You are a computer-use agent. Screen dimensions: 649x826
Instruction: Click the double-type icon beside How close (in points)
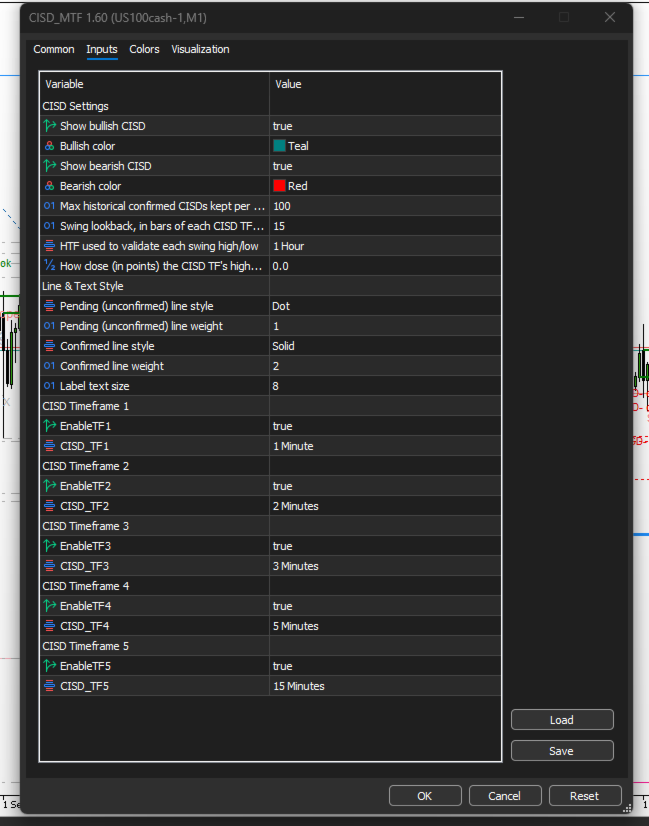[50, 266]
